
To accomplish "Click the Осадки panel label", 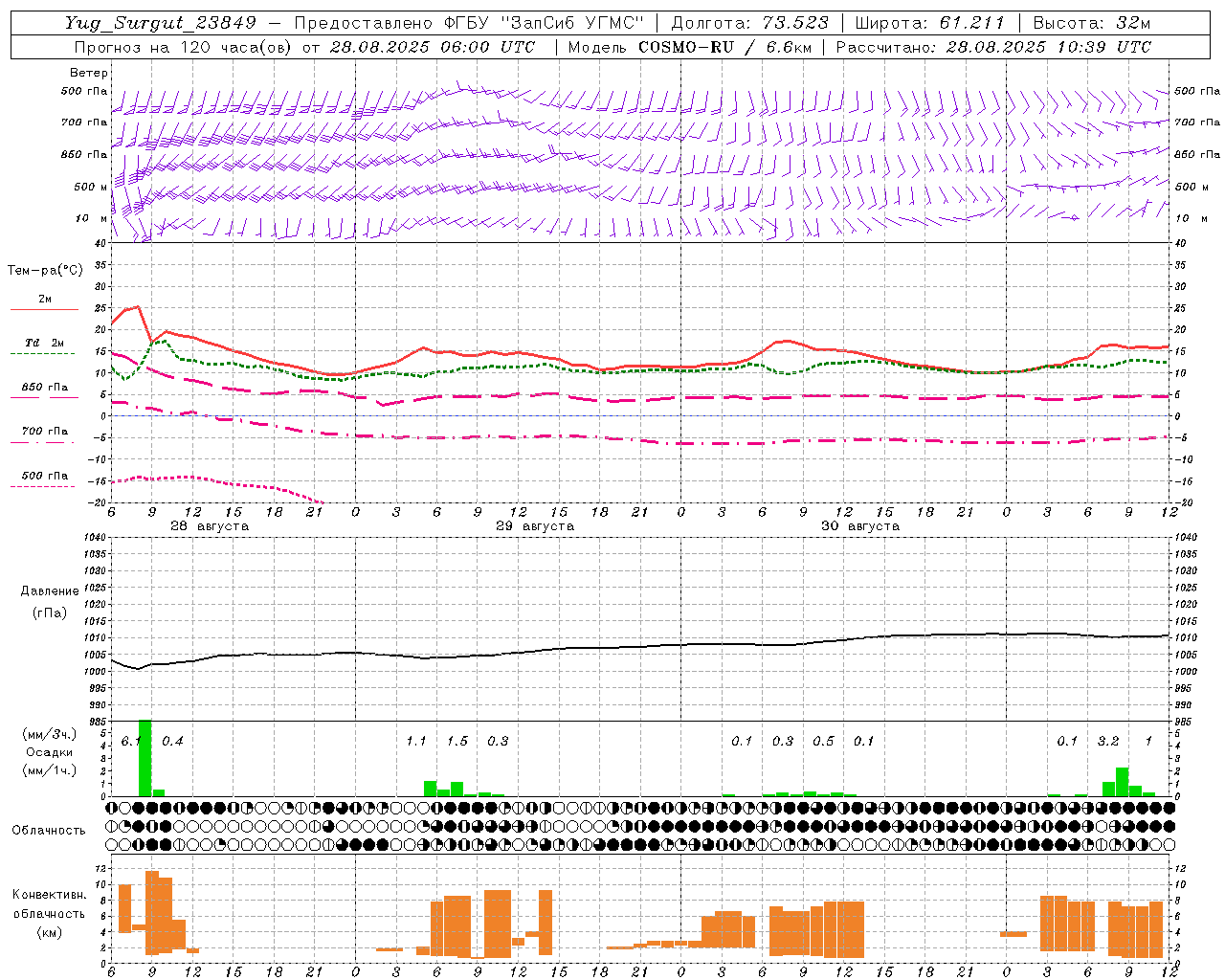I will pos(50,752).
